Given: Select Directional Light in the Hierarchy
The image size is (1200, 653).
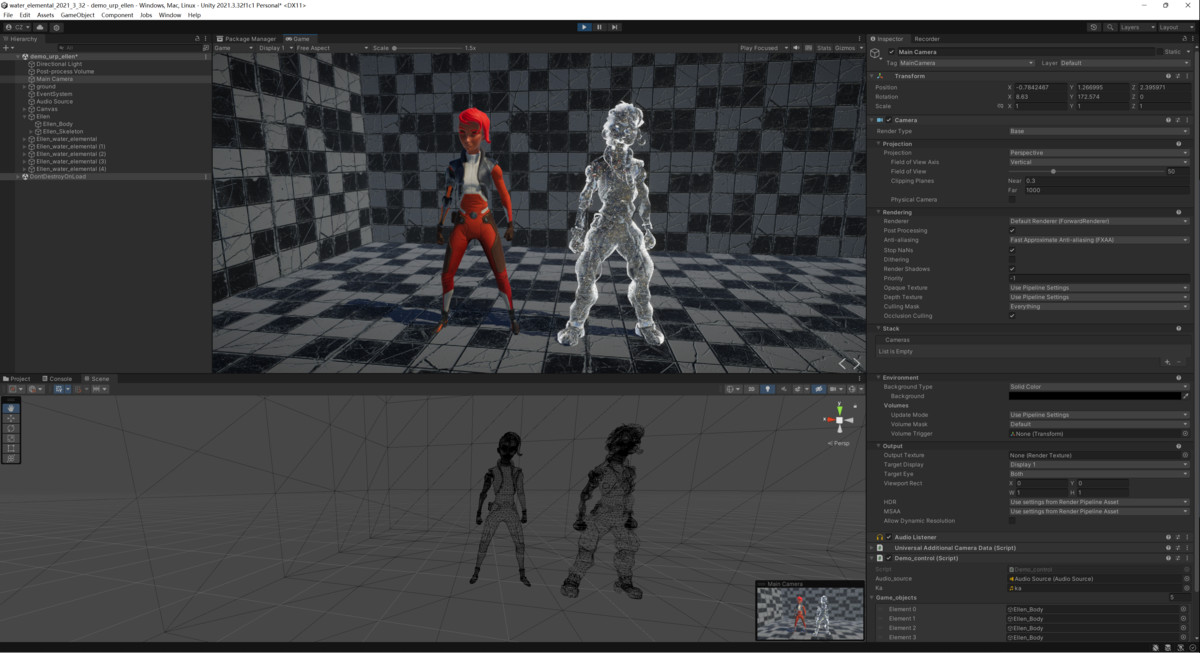Looking at the screenshot, I should point(59,64).
